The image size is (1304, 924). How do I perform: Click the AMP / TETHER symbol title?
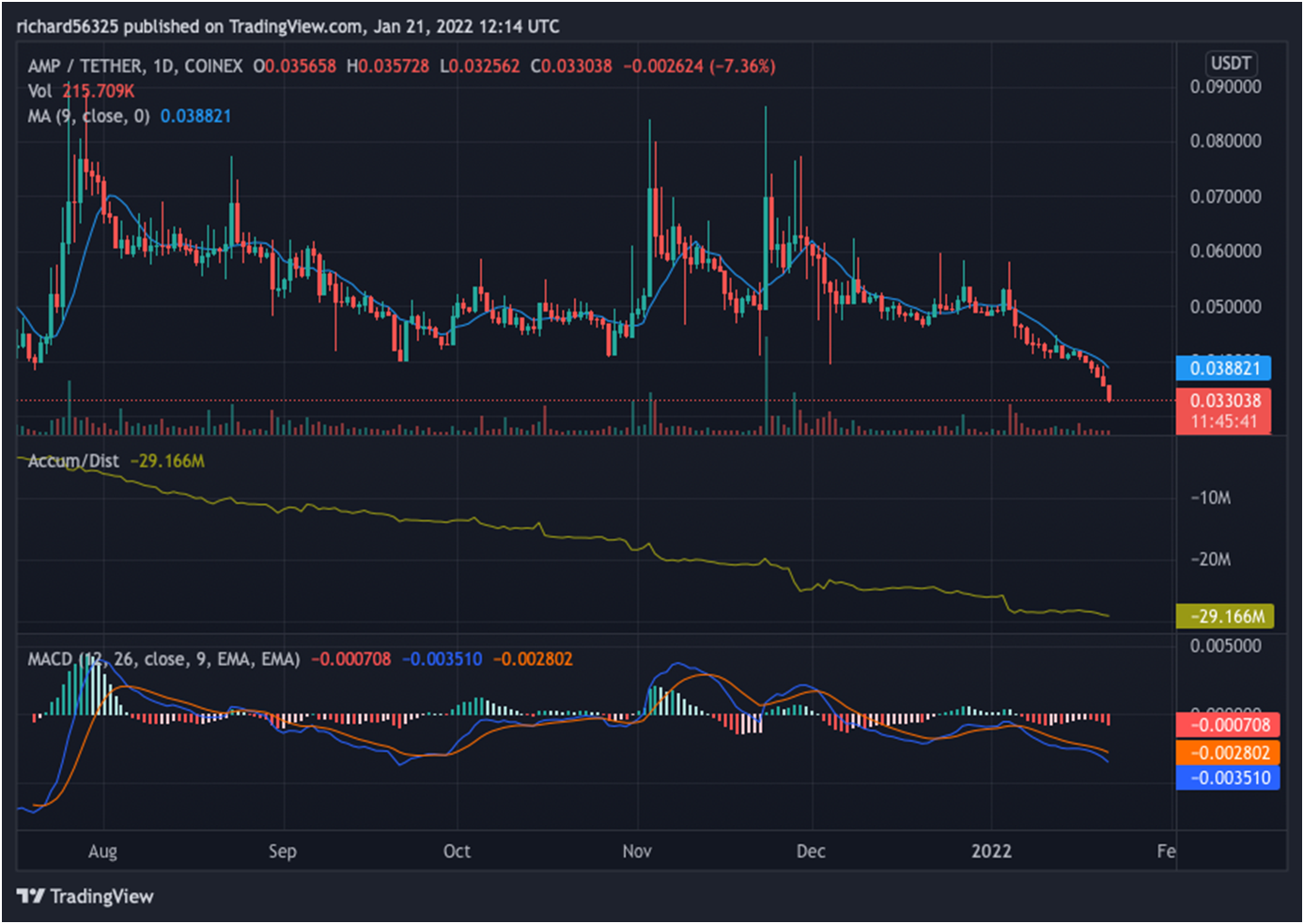click(85, 66)
